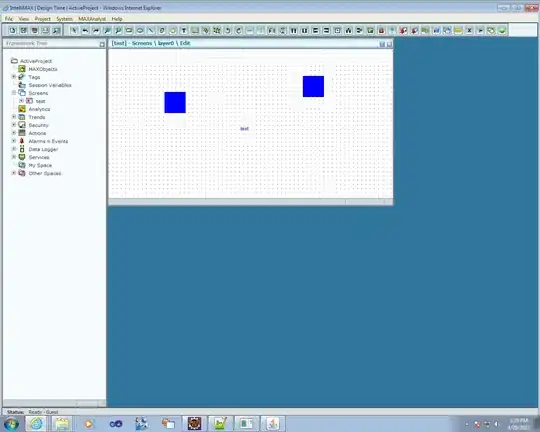Click the editor's horizontal scrollbar
This screenshot has width=540, height=432.
click(x=250, y=202)
